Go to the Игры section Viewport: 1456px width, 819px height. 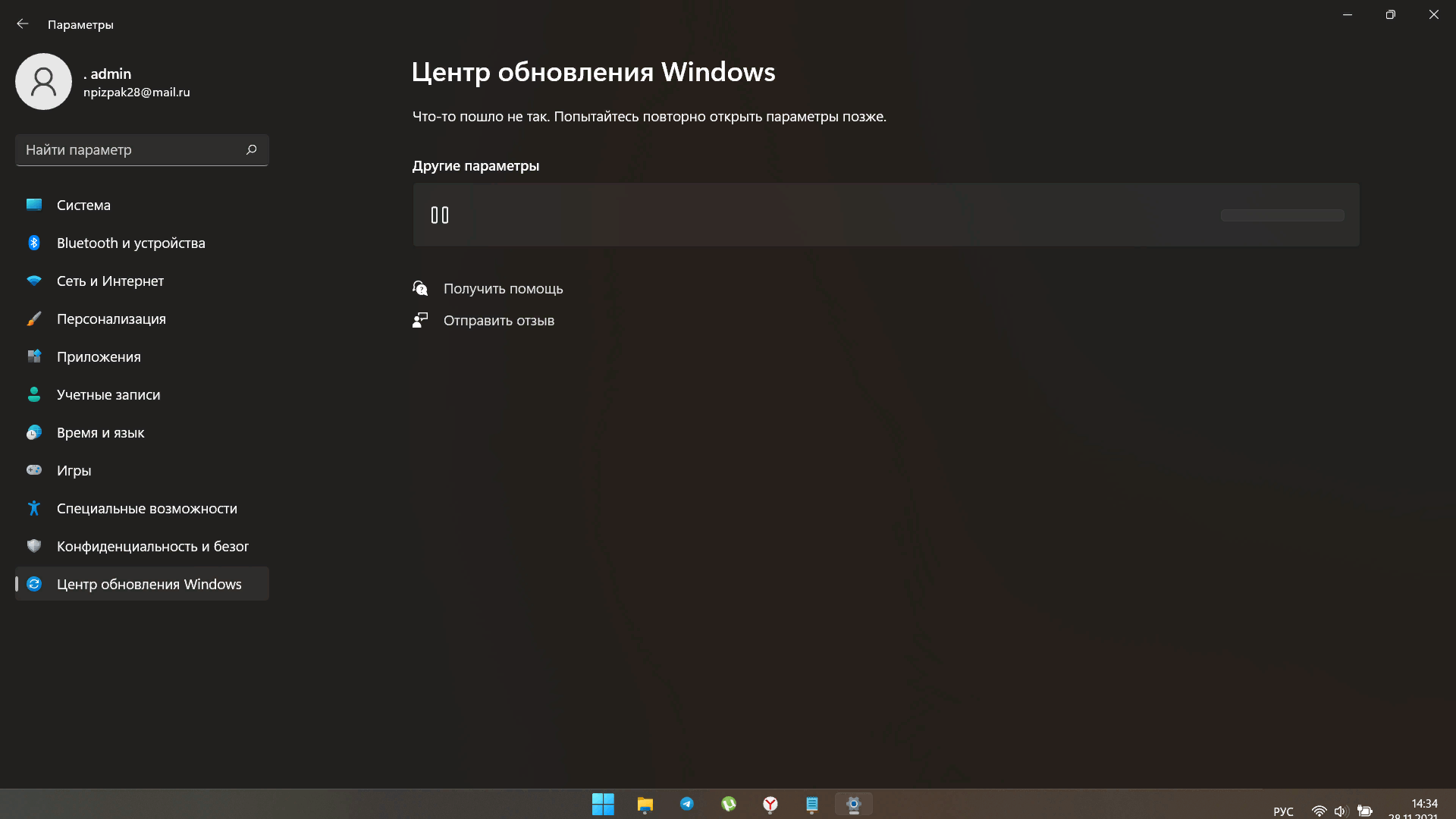142,470
